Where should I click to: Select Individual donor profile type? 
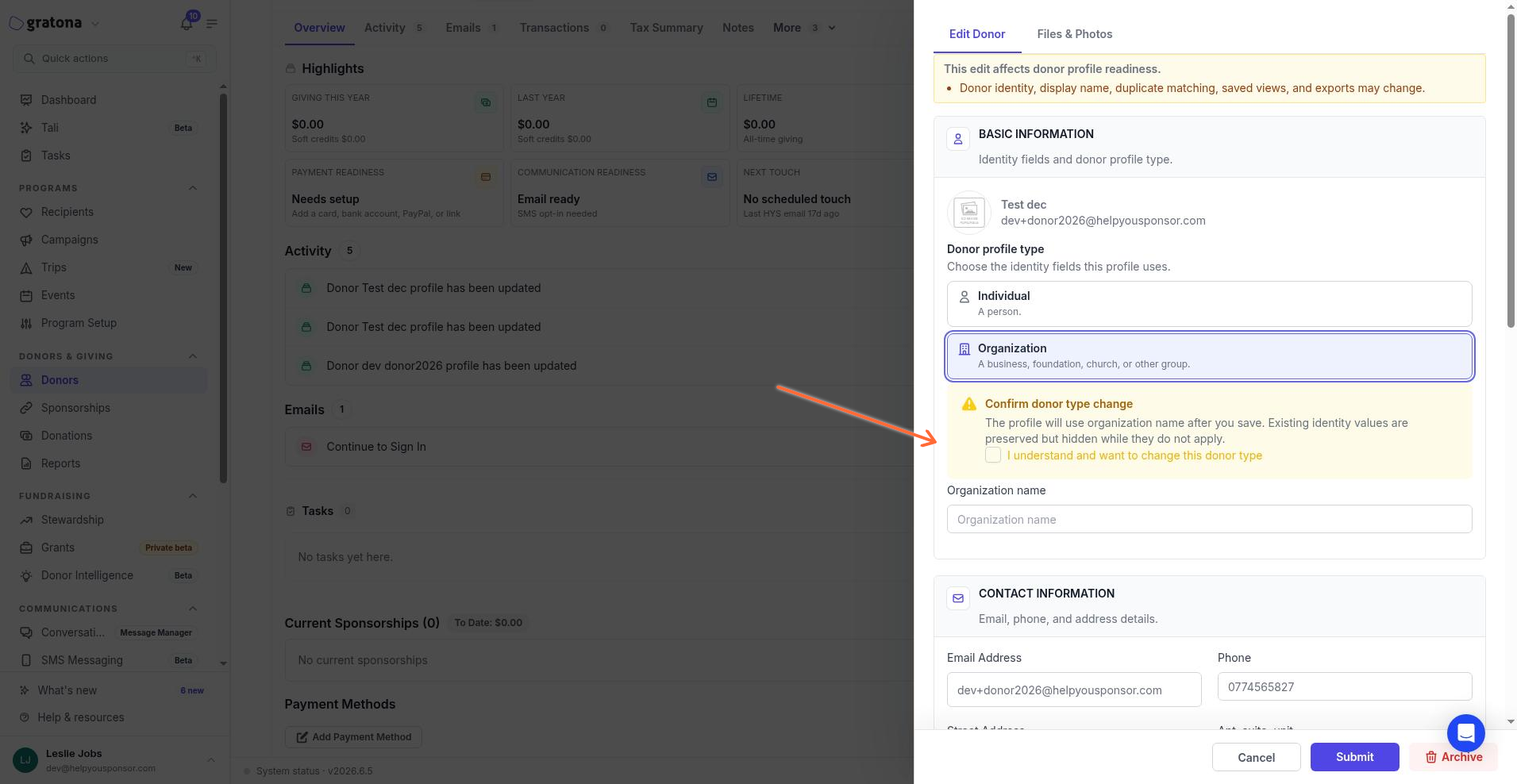point(1209,303)
